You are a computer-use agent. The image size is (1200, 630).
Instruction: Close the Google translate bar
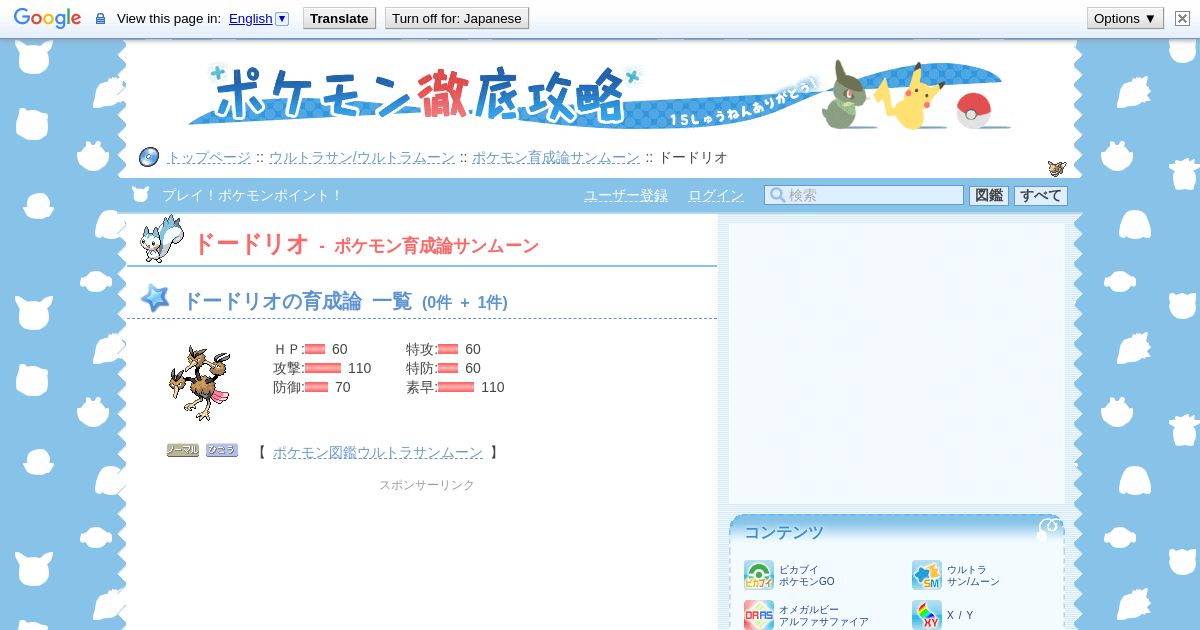pos(1182,18)
